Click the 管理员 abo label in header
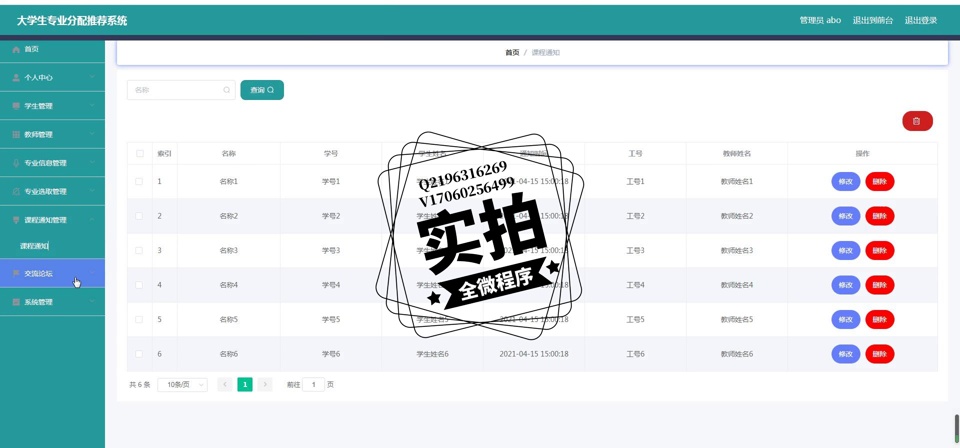 (x=820, y=20)
